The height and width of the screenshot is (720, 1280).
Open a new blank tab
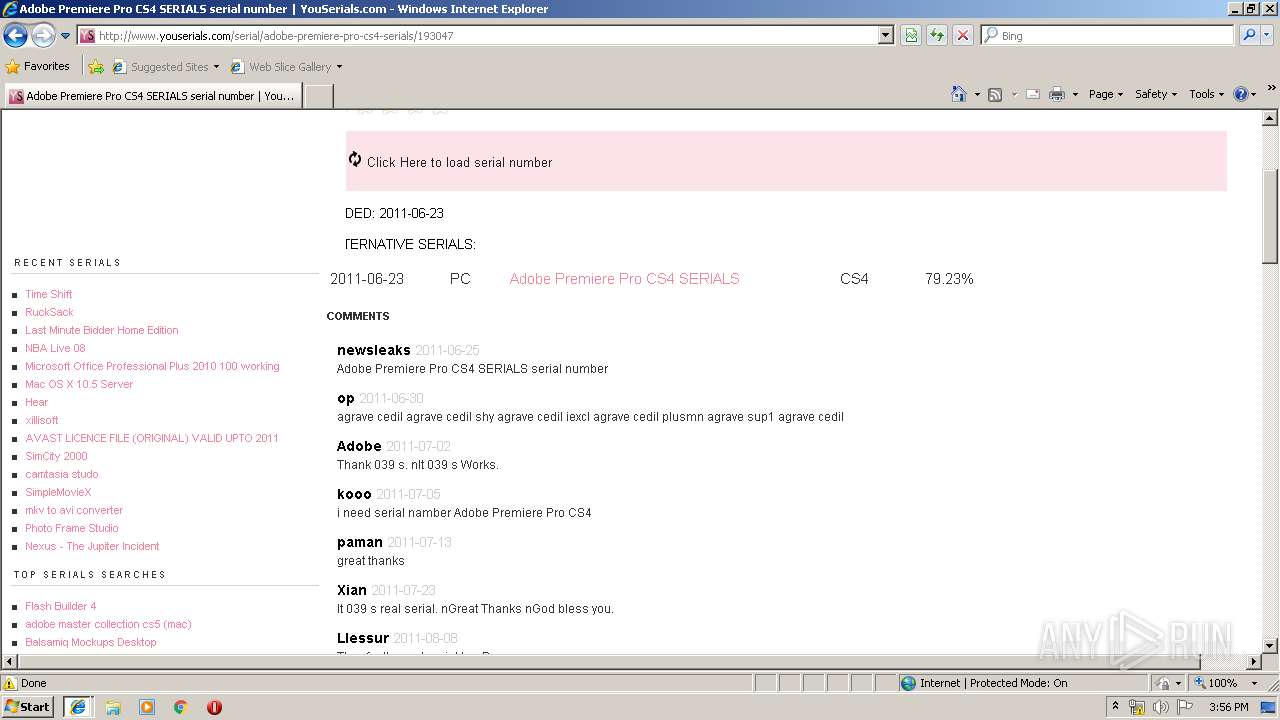point(318,96)
